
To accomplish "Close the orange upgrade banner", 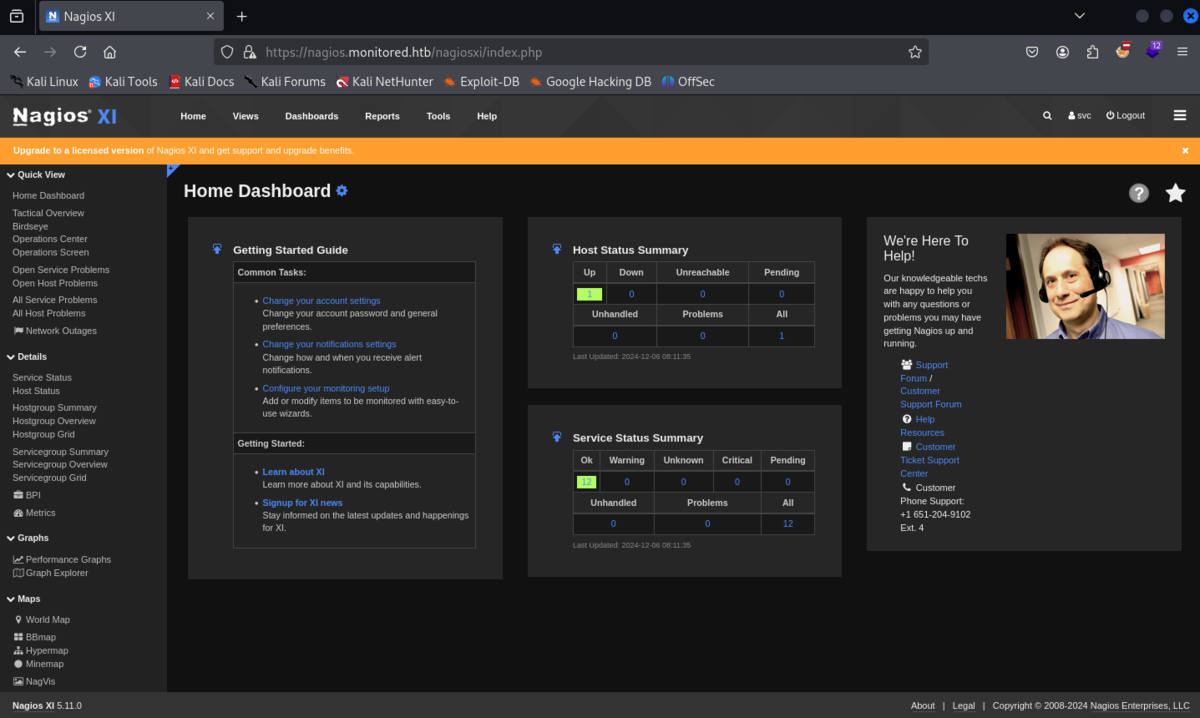I will (x=1185, y=151).
